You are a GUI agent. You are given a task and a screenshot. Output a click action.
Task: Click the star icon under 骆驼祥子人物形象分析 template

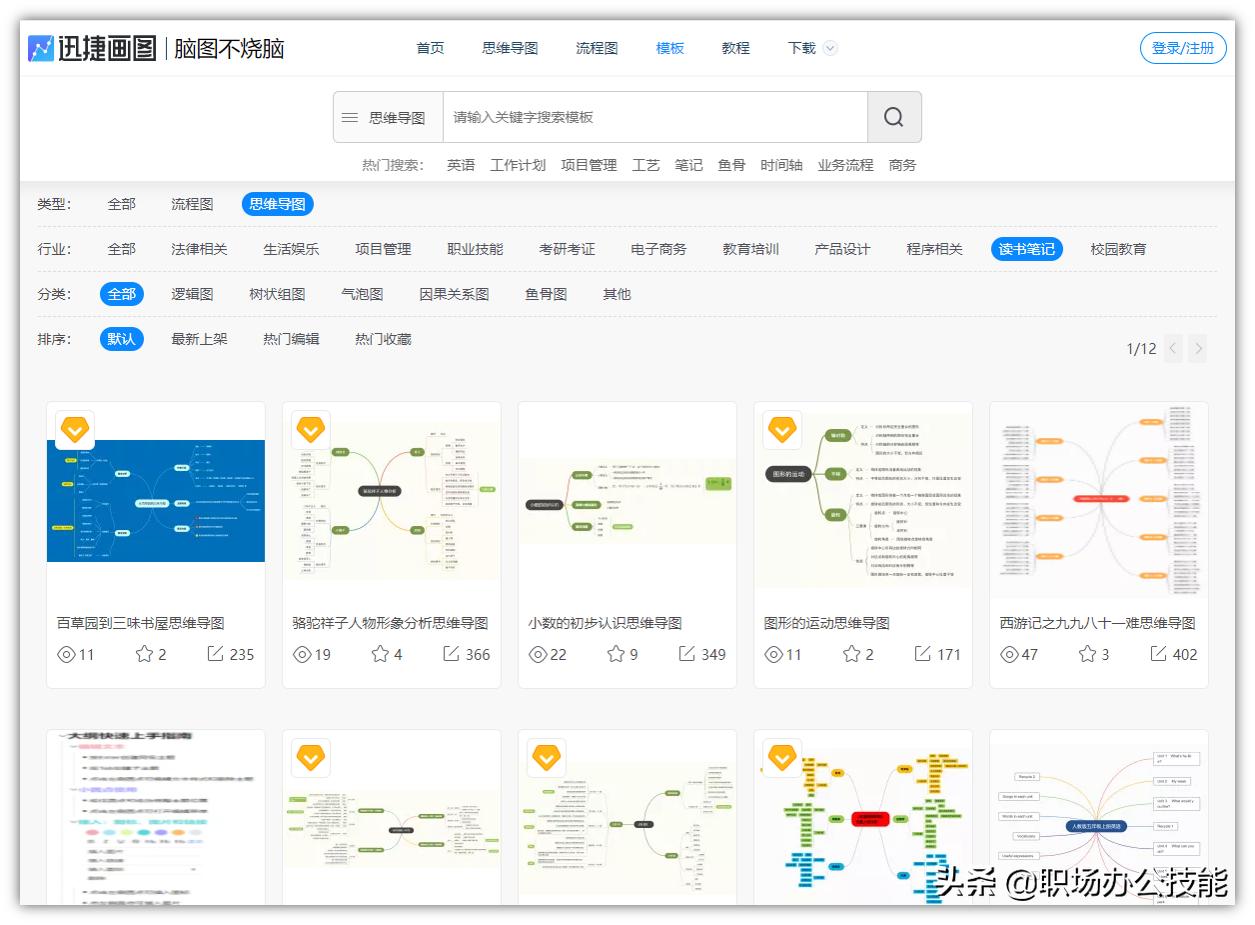point(380,654)
